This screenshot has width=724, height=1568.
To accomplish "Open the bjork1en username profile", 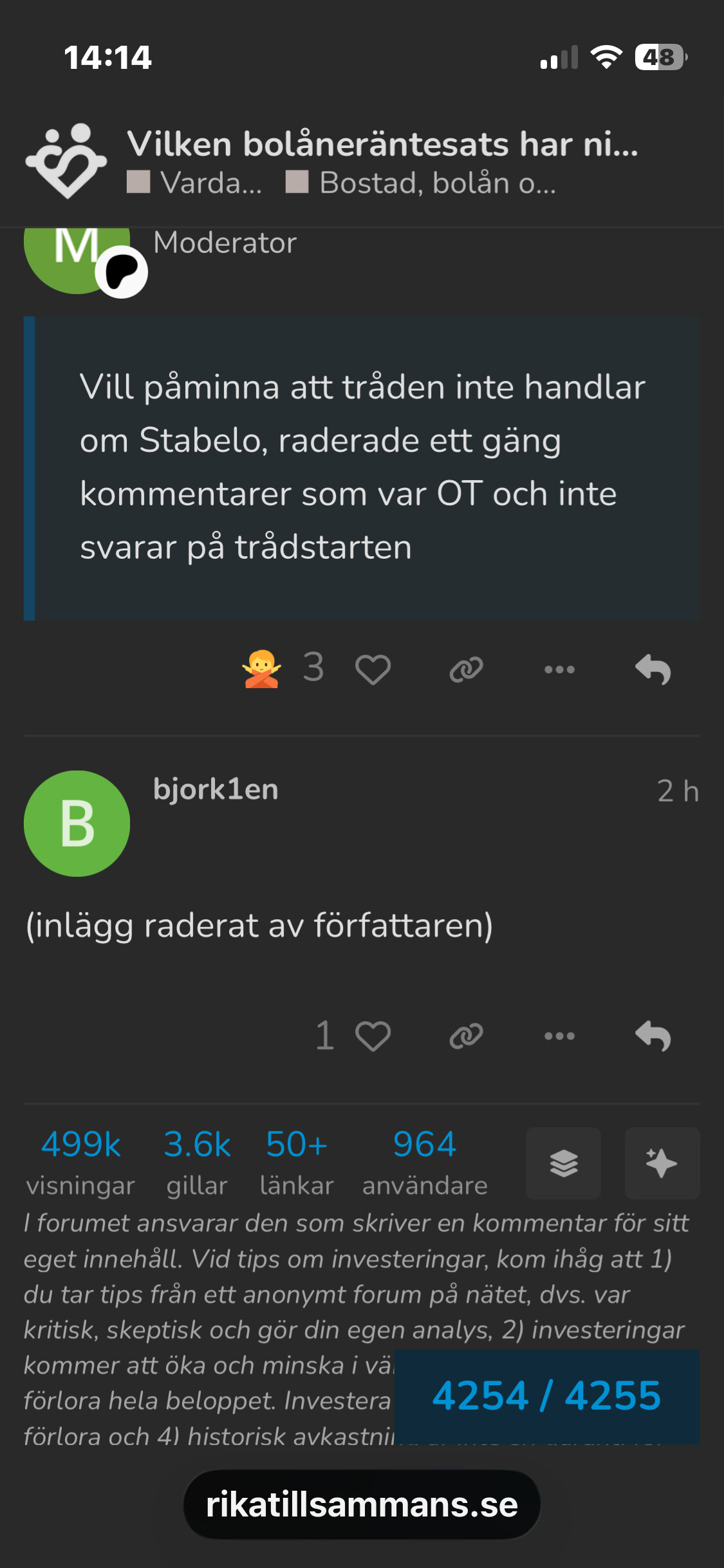I will tap(216, 790).
